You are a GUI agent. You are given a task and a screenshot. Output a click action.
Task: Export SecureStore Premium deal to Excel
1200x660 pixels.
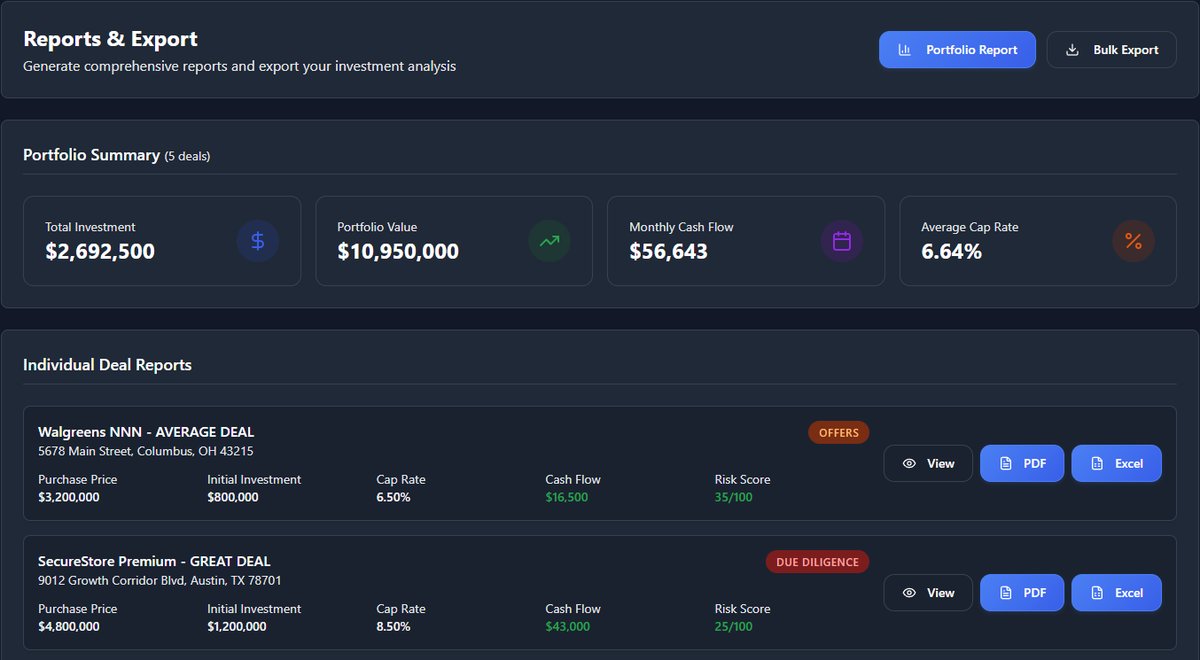pos(1116,592)
